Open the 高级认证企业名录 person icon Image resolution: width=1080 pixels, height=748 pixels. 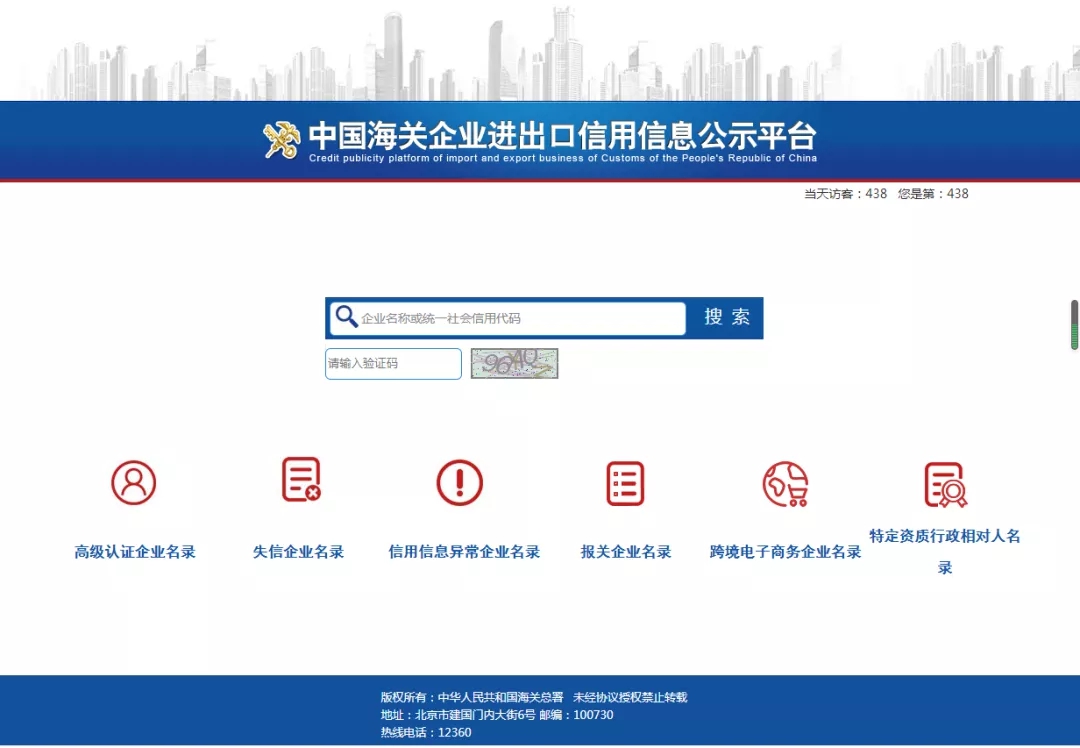(135, 482)
